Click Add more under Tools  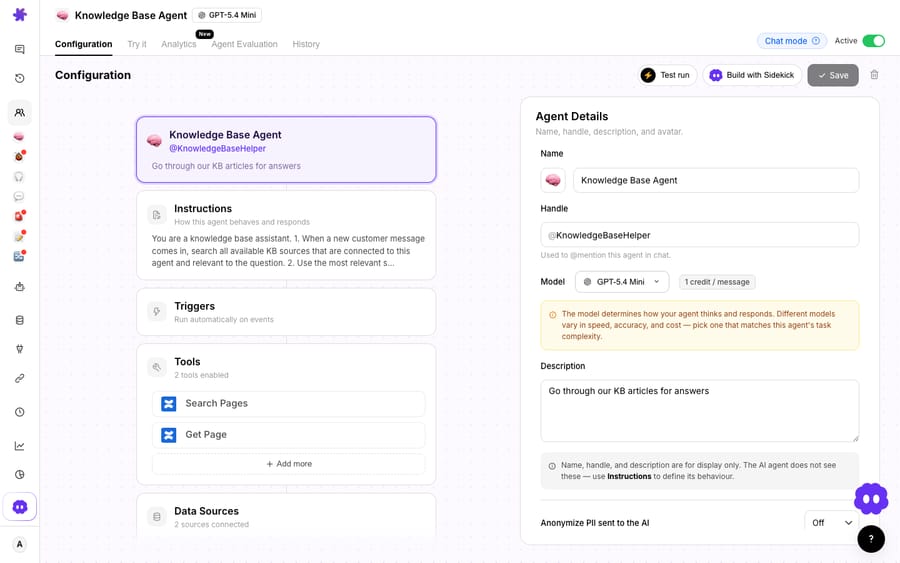click(x=289, y=464)
